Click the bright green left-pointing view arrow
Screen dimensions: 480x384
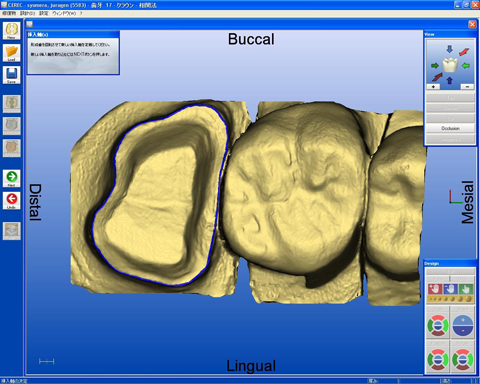[466, 66]
